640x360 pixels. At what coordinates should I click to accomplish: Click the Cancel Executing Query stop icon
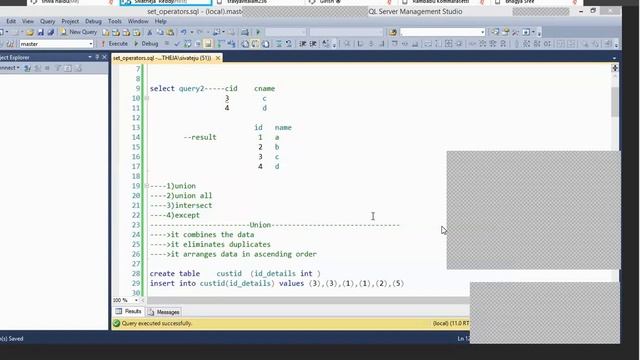(x=167, y=44)
